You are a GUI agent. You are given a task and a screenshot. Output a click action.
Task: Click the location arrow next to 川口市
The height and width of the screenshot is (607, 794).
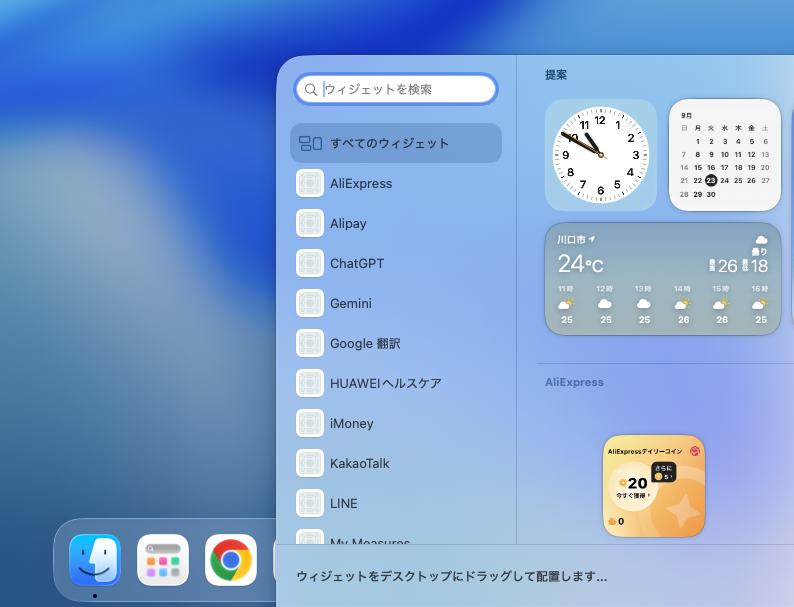pos(592,239)
